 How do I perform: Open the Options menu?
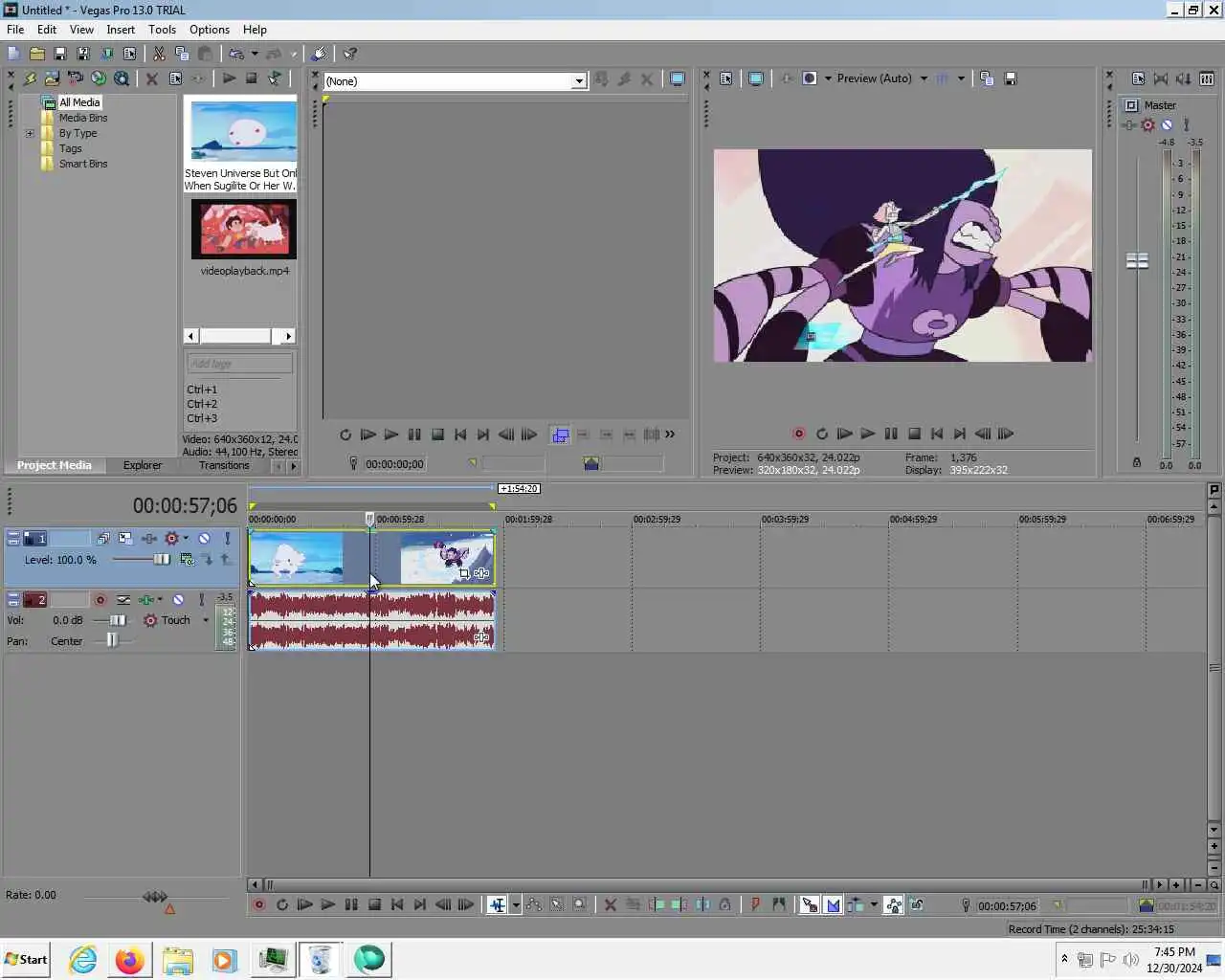[210, 30]
